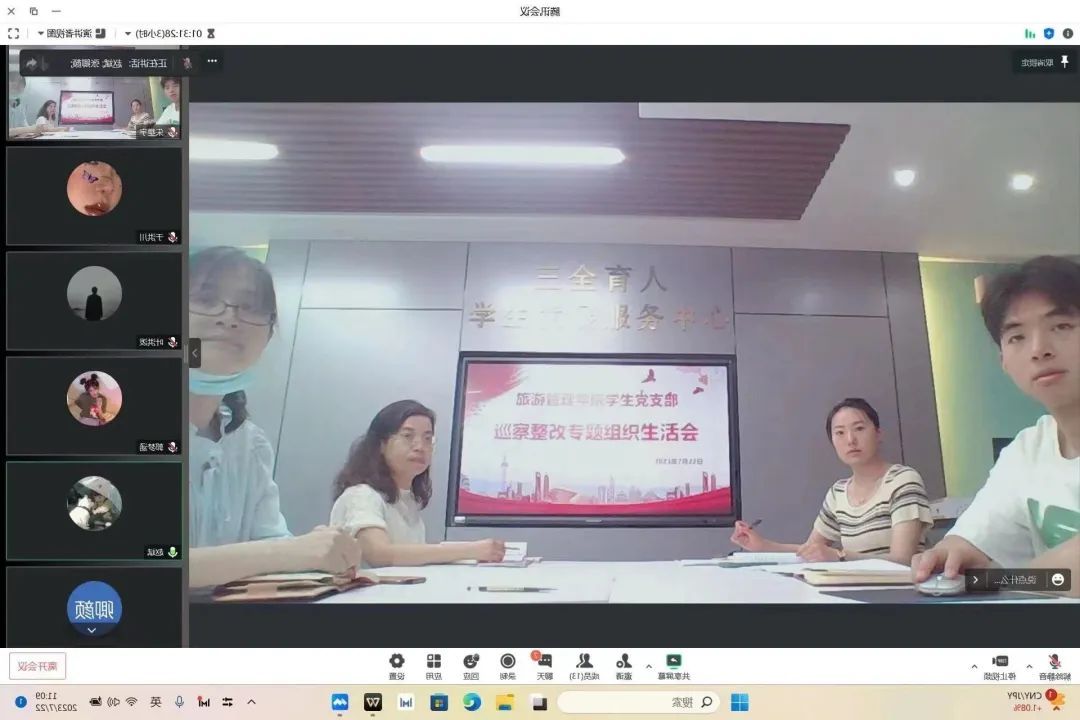1080x720 pixels.
Task: Start recording with the 录制 icon
Action: (508, 664)
